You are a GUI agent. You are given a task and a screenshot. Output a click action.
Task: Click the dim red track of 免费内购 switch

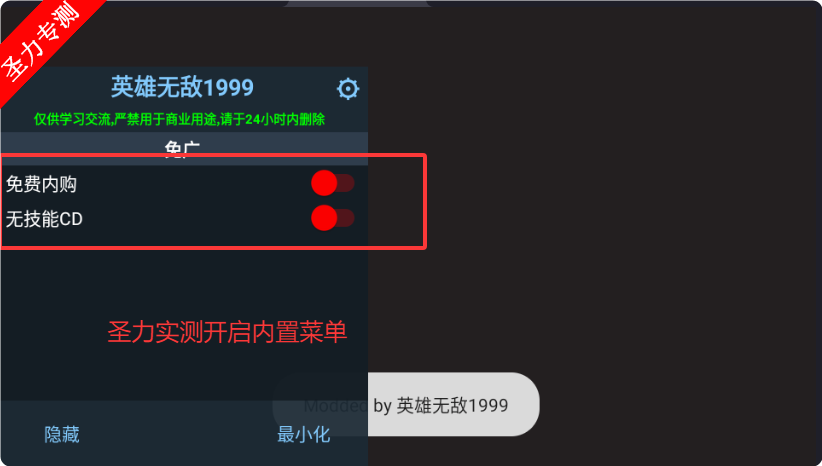pos(346,183)
